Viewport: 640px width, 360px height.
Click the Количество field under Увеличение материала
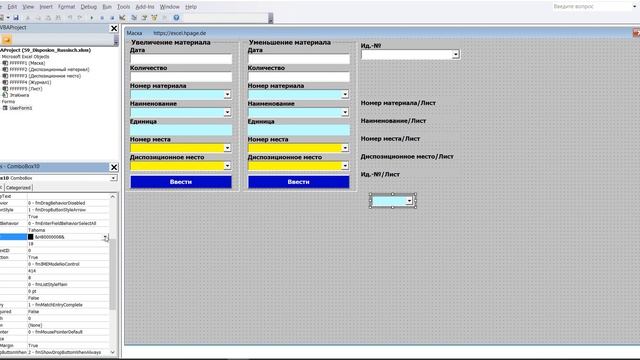point(181,77)
